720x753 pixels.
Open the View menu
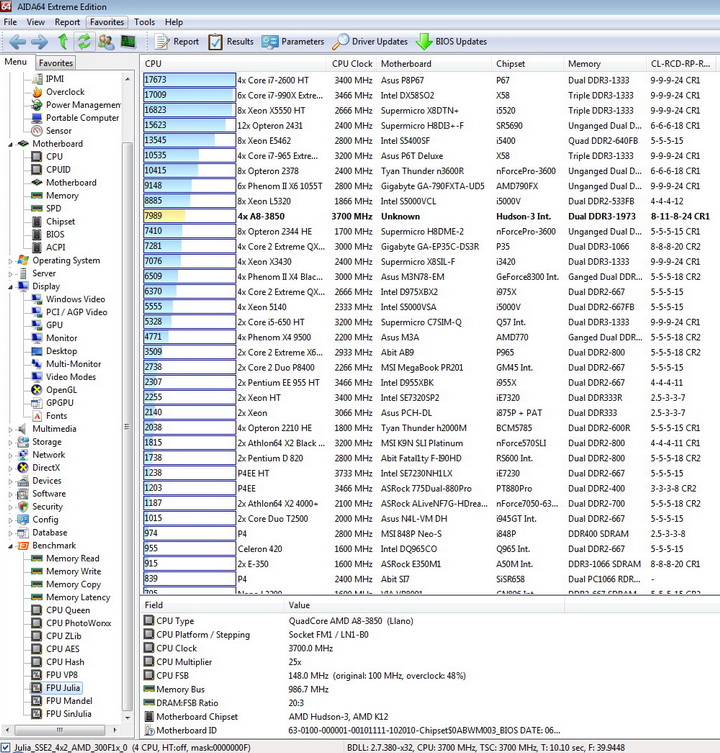tap(36, 22)
